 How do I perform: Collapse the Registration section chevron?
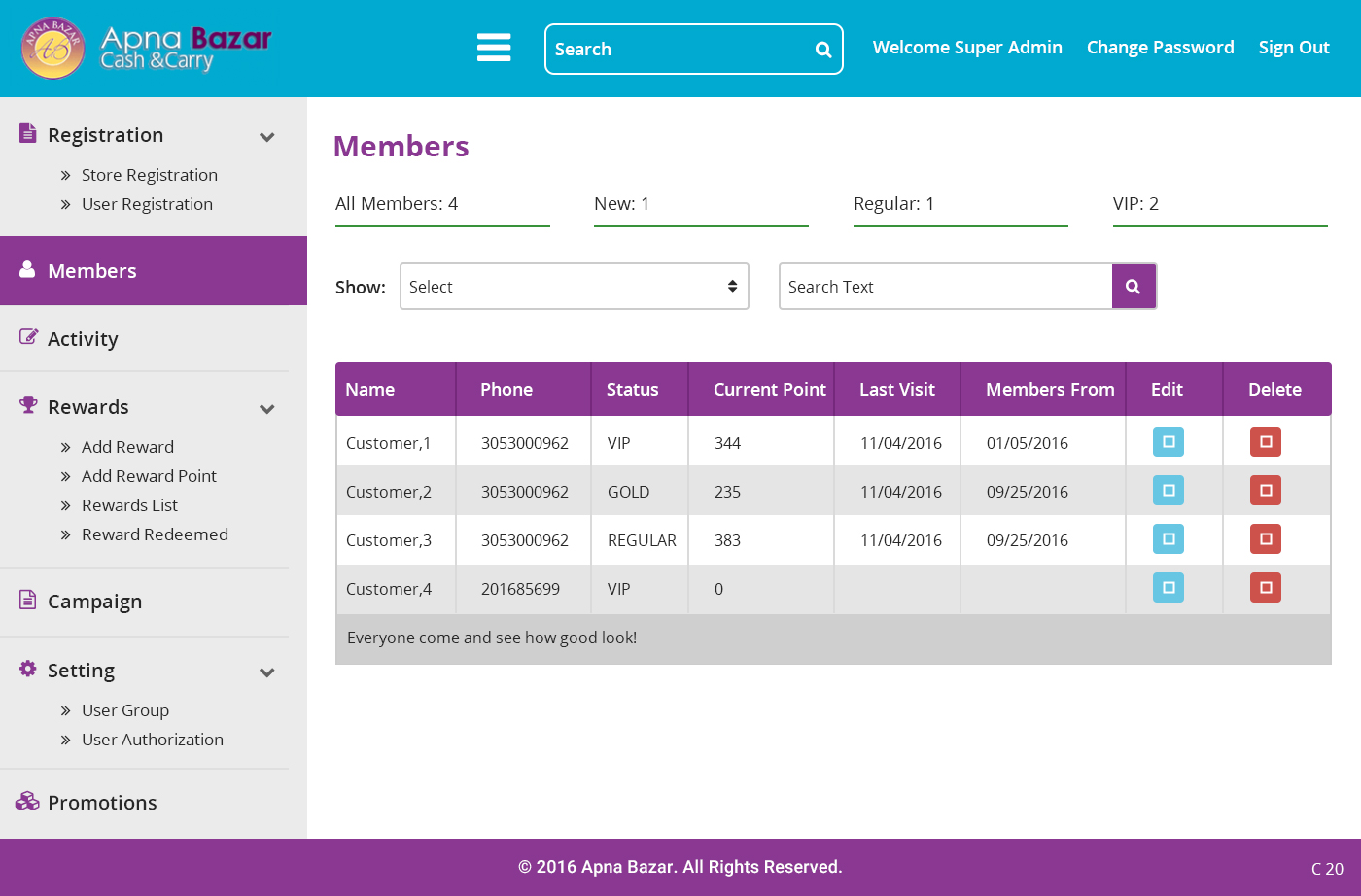click(x=267, y=137)
